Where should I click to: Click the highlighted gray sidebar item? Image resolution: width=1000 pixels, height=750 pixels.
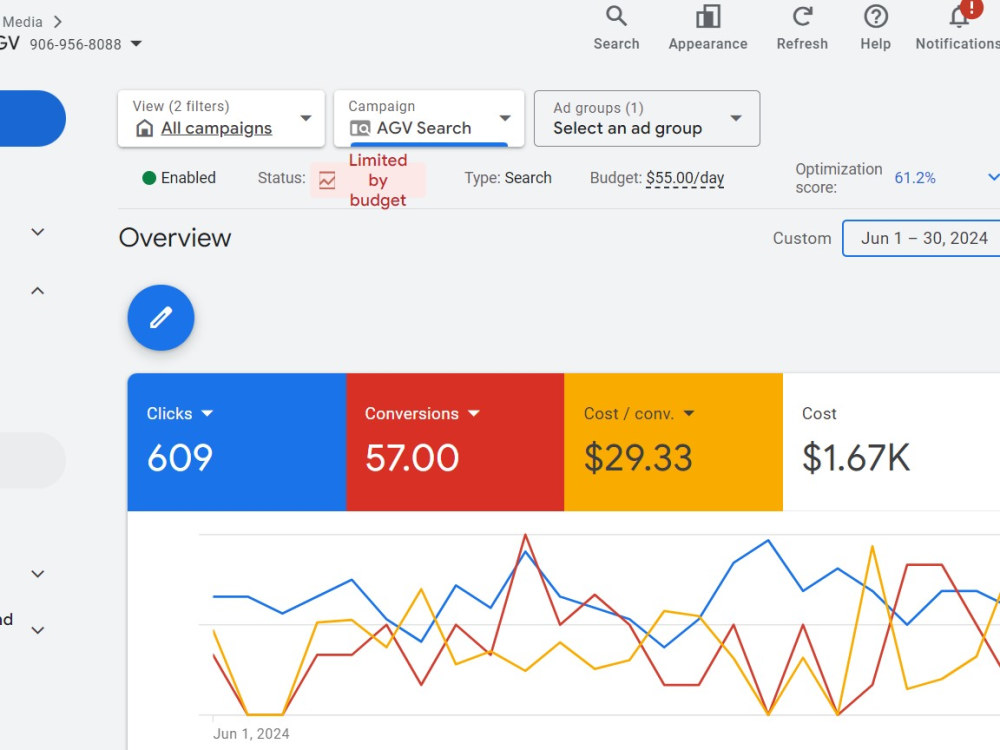tap(32, 460)
